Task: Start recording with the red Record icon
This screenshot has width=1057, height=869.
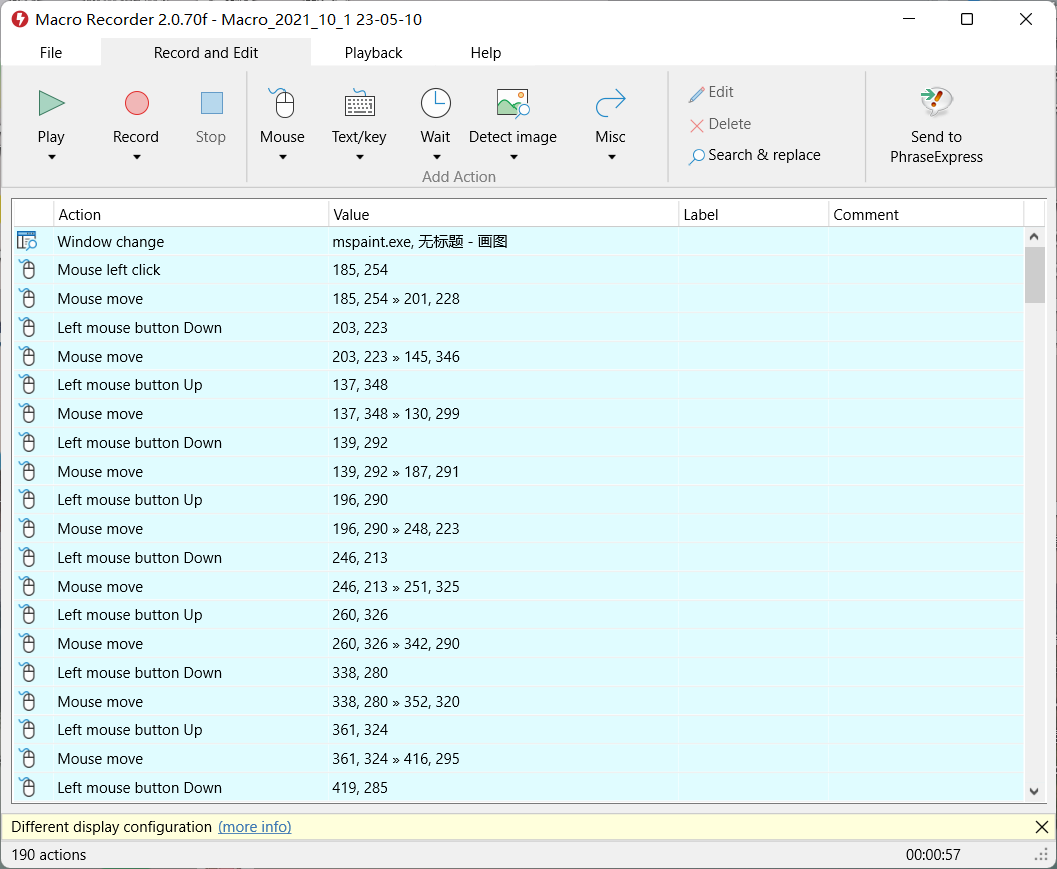Action: pyautogui.click(x=136, y=103)
